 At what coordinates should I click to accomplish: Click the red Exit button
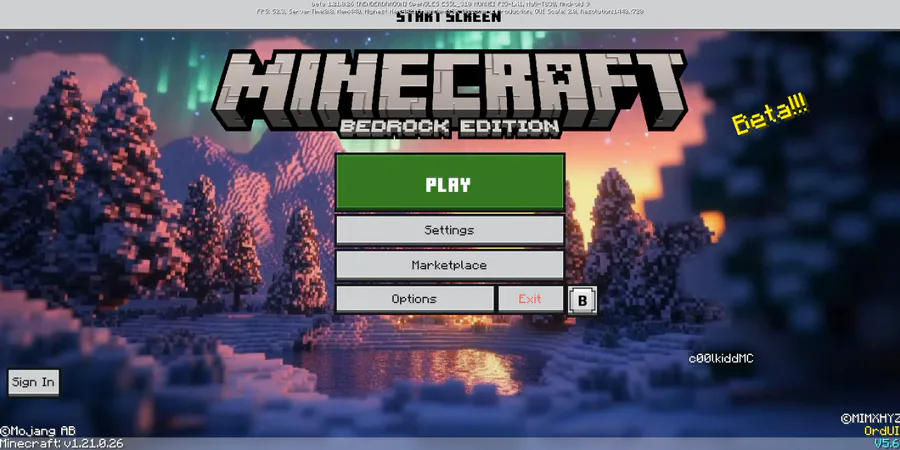click(530, 299)
